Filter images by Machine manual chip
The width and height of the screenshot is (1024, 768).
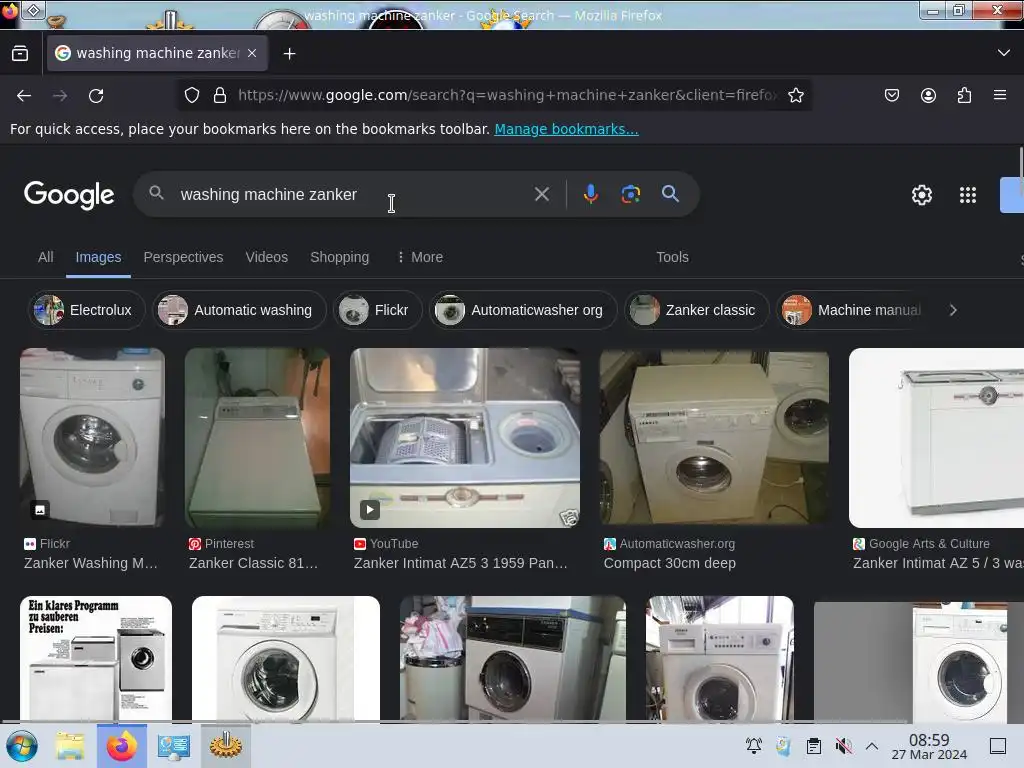(x=853, y=310)
